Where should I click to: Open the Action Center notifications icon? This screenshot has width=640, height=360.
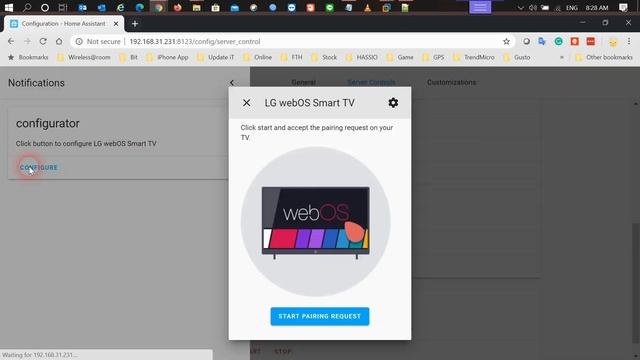click(623, 7)
